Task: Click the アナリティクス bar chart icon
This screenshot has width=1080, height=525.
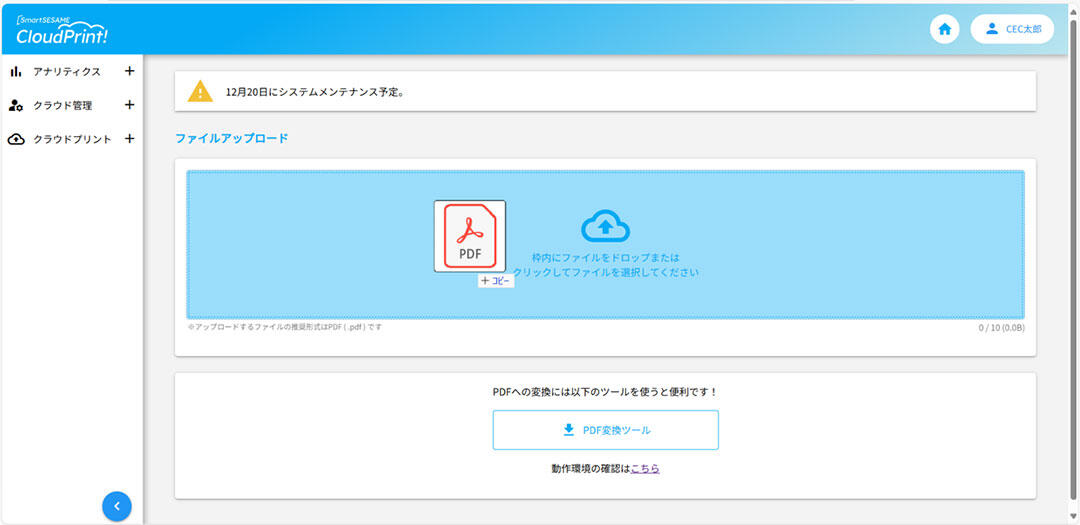Action: pos(16,72)
